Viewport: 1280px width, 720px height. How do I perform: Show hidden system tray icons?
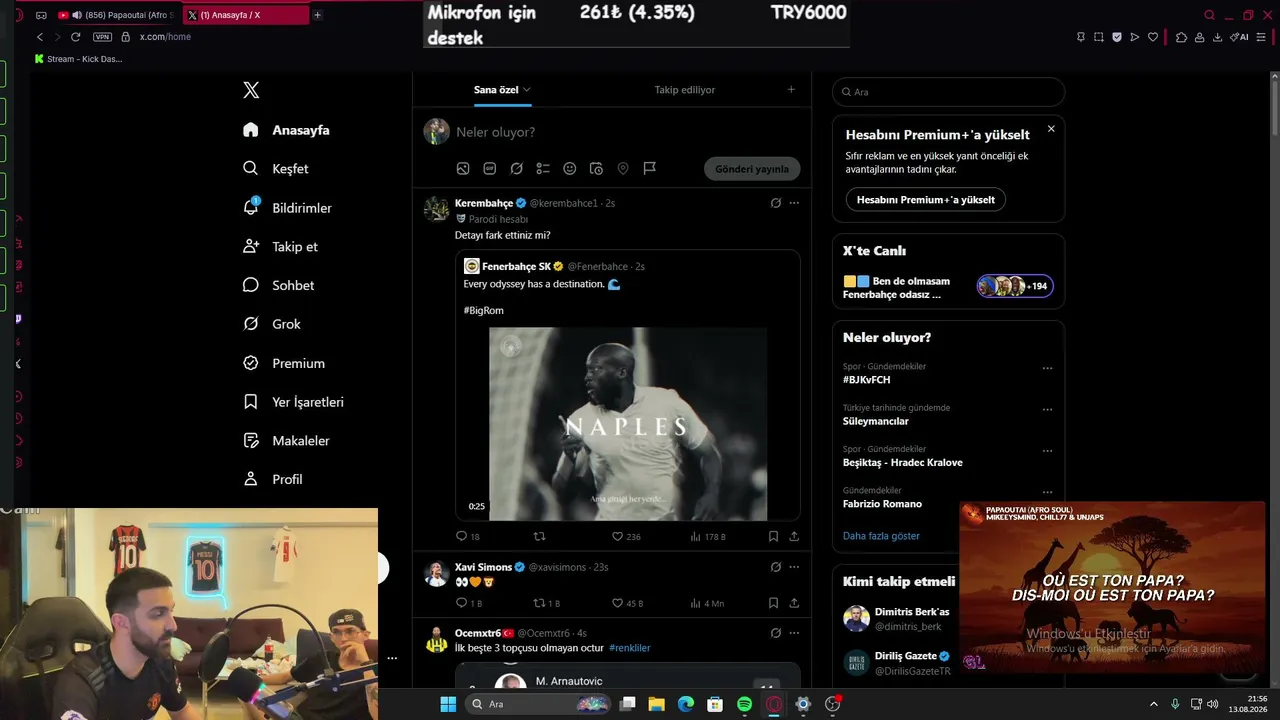click(1153, 704)
